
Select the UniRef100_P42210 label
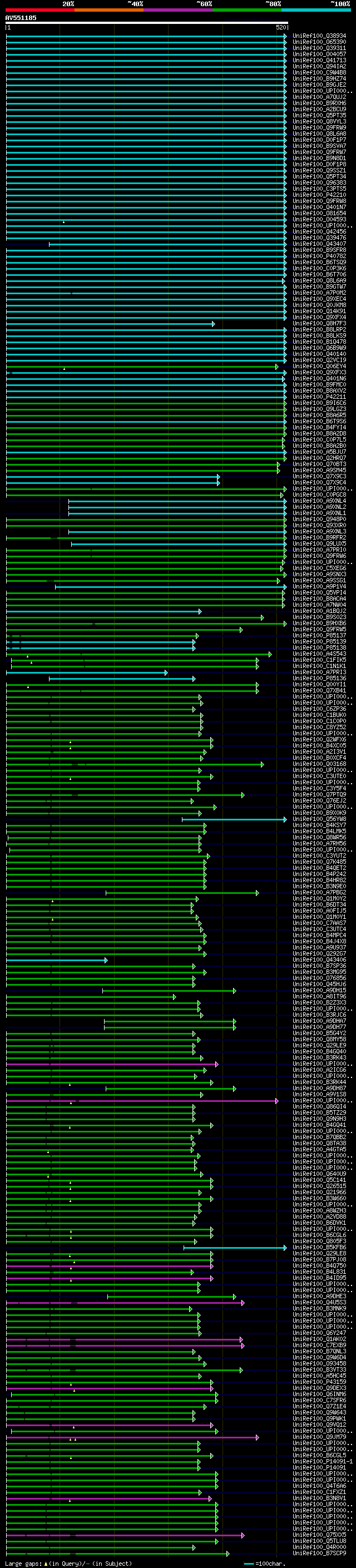[x=319, y=195]
